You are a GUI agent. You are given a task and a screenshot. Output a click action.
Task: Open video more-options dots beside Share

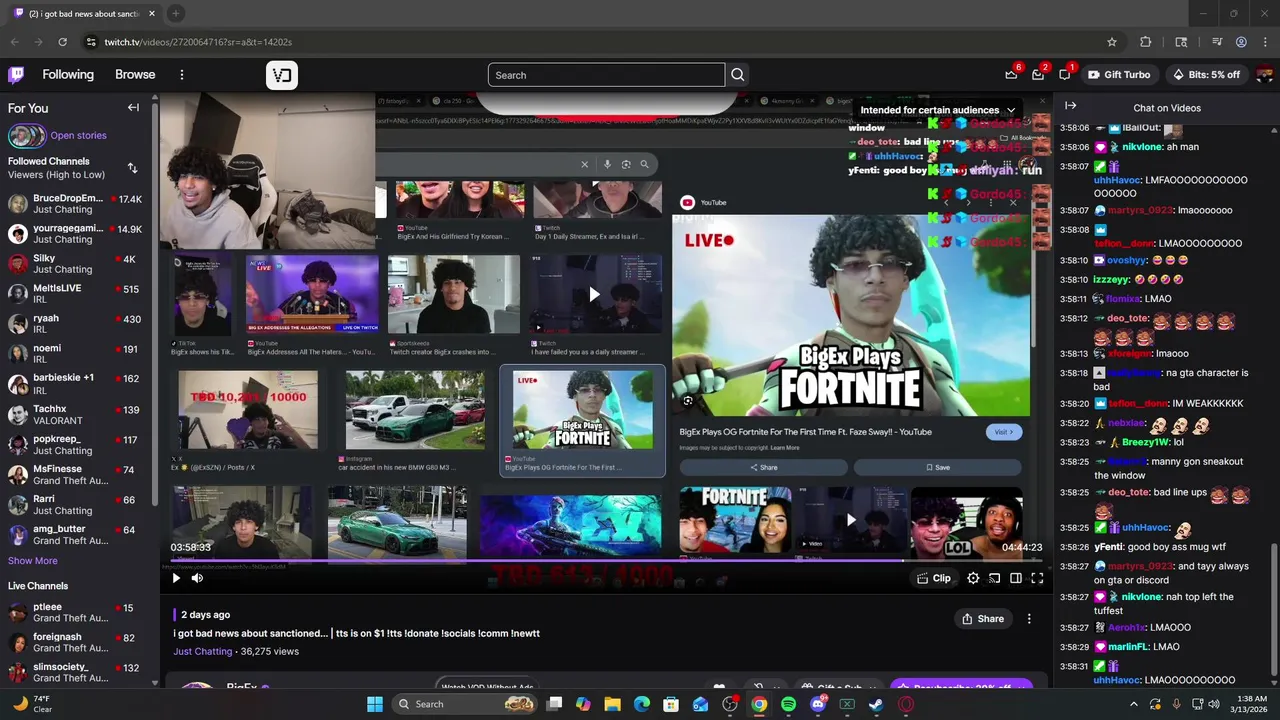(x=1029, y=619)
